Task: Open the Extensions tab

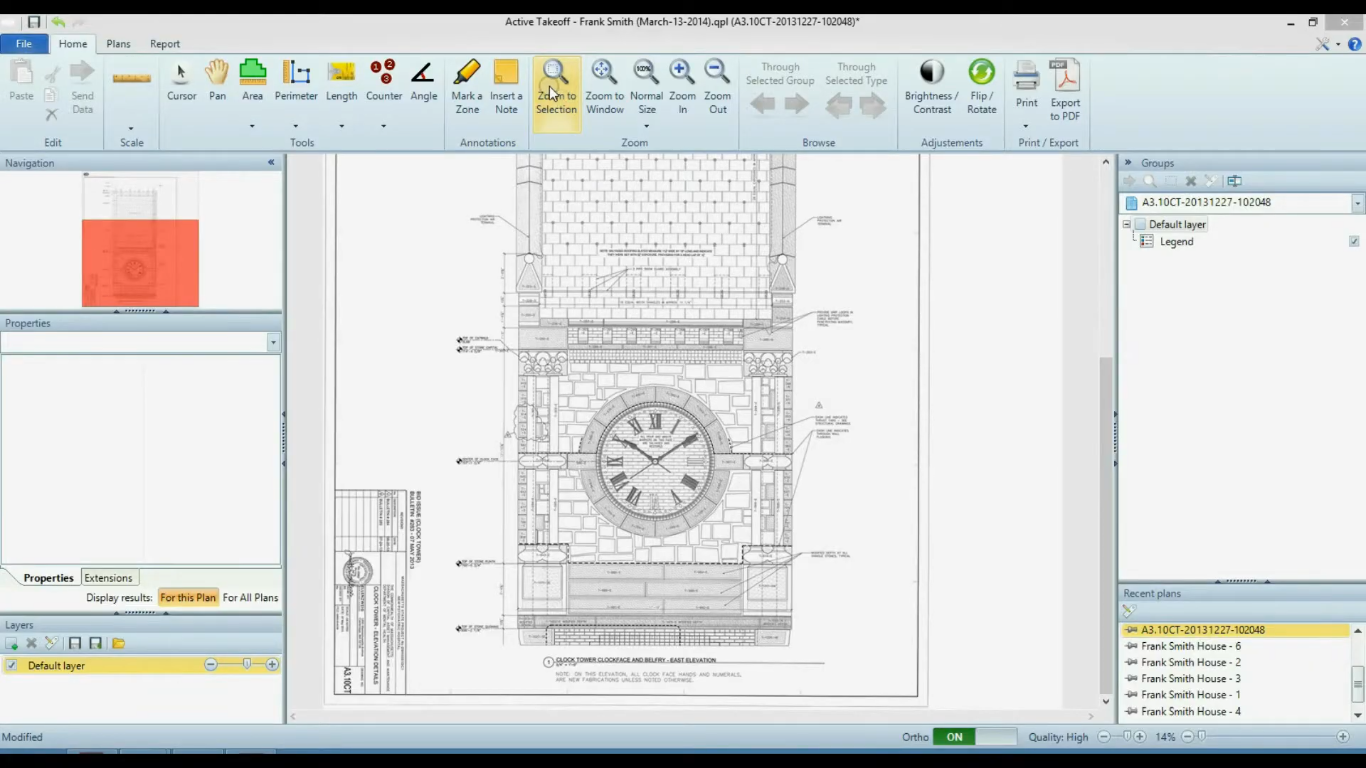Action: click(108, 578)
